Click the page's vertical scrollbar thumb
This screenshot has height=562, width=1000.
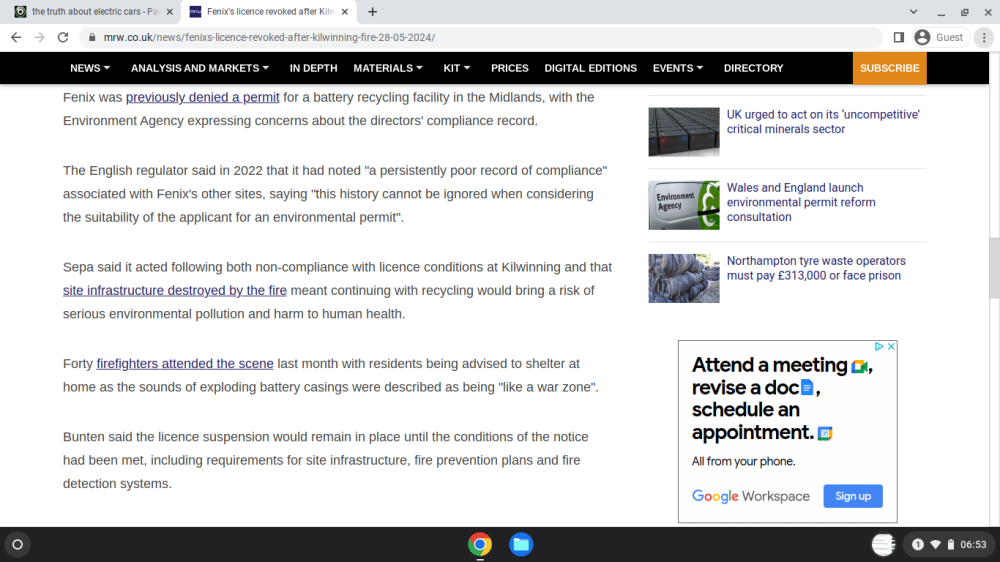[x=994, y=268]
